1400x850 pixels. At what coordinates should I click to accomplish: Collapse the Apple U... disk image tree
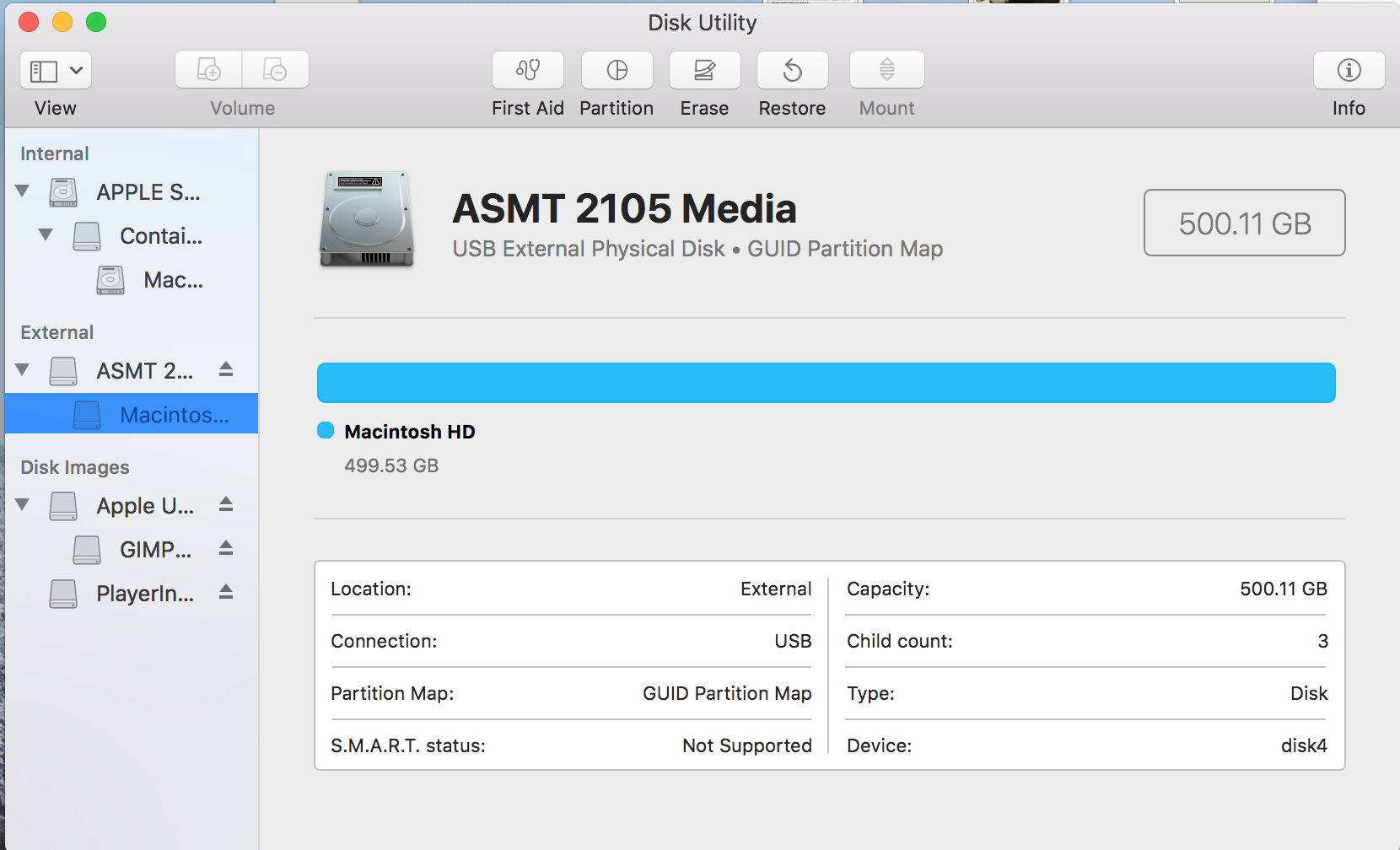[x=23, y=504]
